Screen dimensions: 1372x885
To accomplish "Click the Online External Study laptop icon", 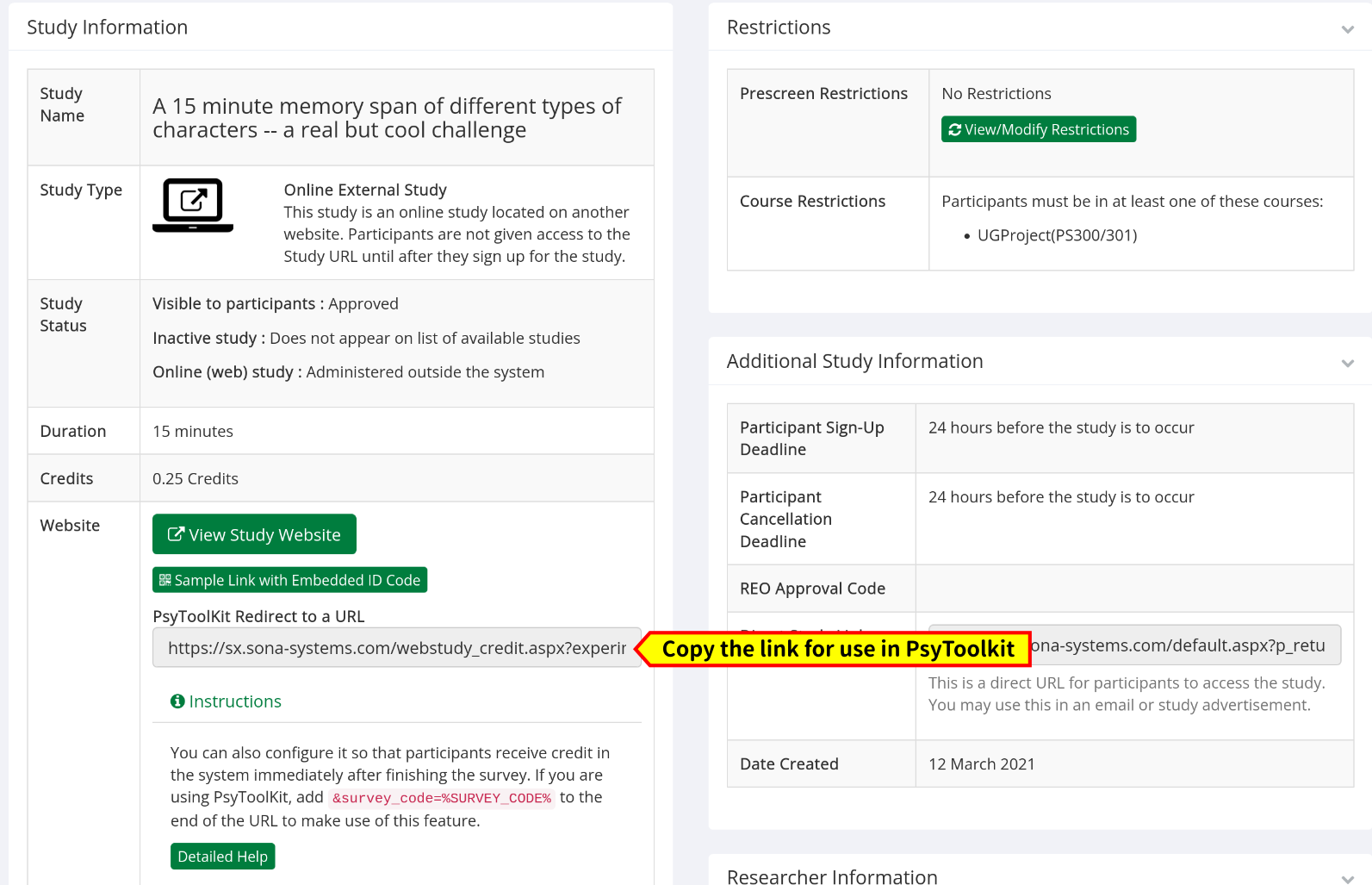I will click(193, 205).
